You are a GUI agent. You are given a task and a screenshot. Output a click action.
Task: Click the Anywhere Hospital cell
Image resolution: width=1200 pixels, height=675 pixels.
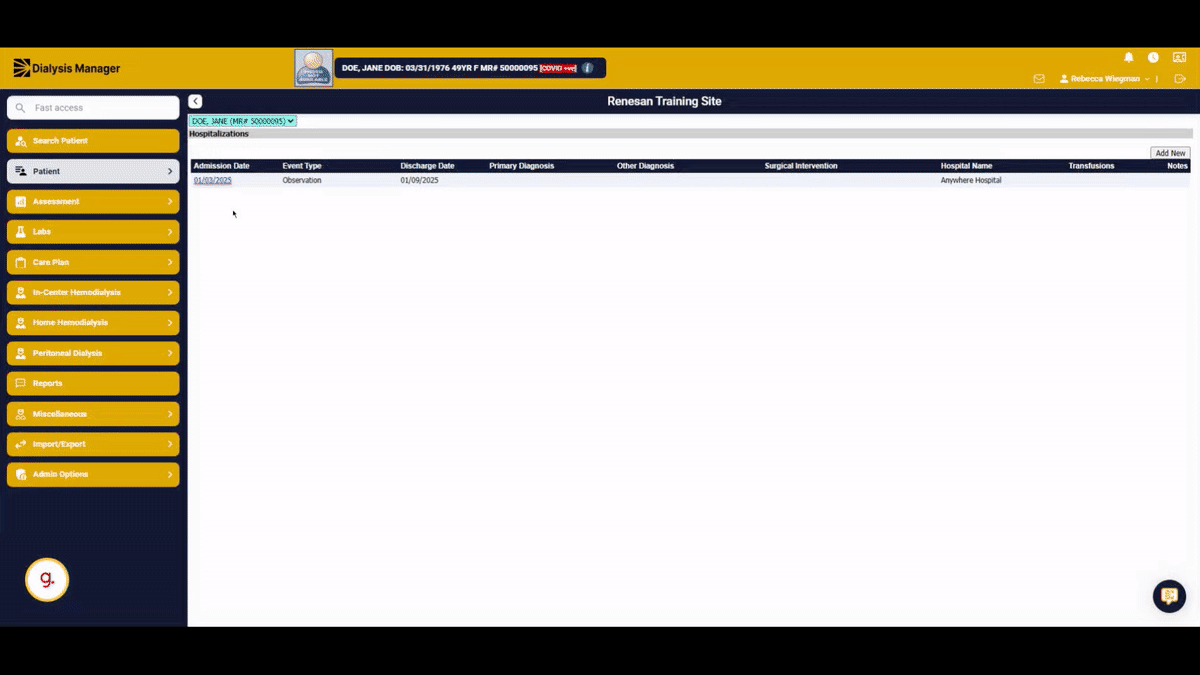(x=971, y=180)
